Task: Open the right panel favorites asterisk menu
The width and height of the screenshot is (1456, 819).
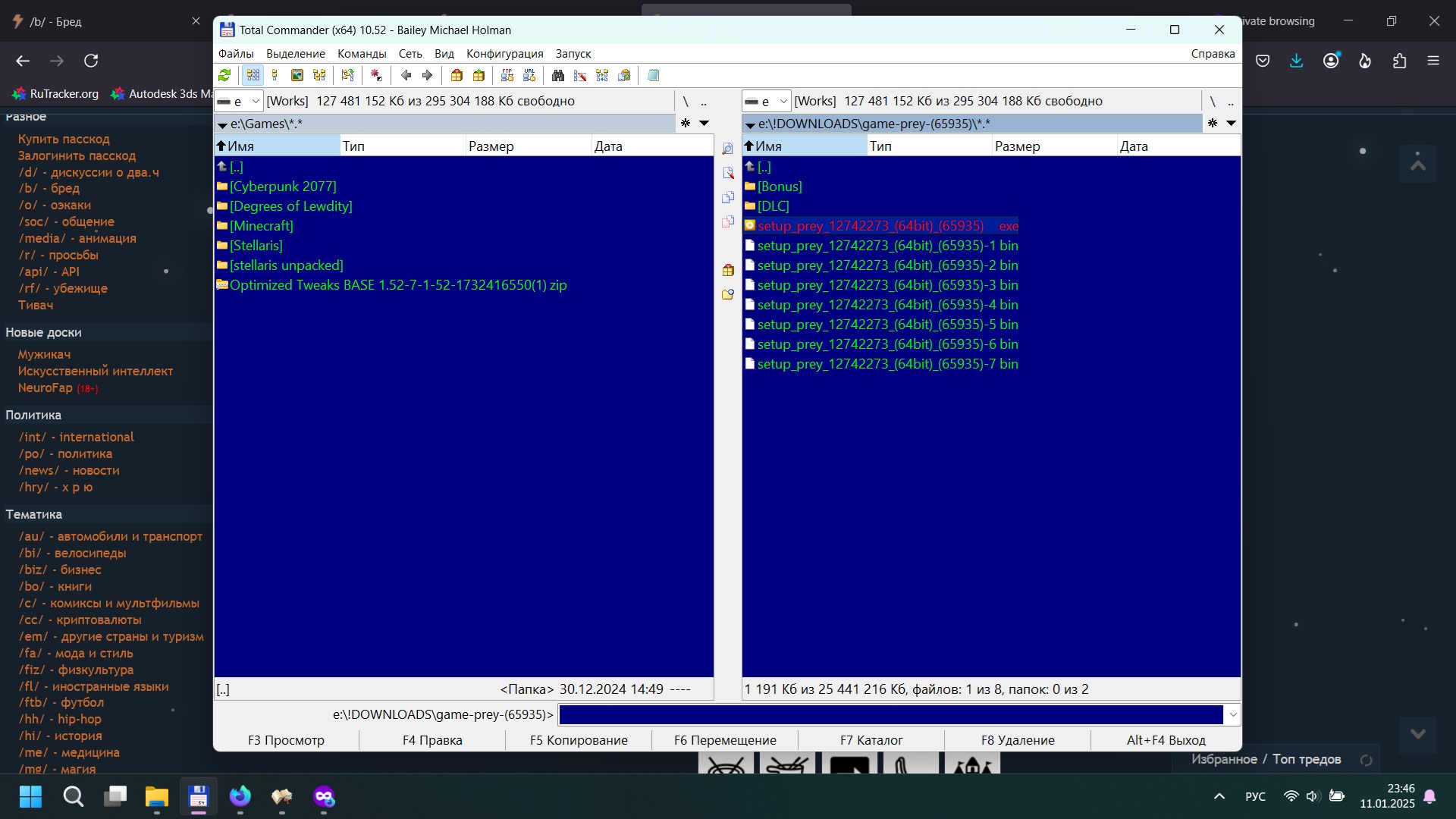Action: [1213, 123]
